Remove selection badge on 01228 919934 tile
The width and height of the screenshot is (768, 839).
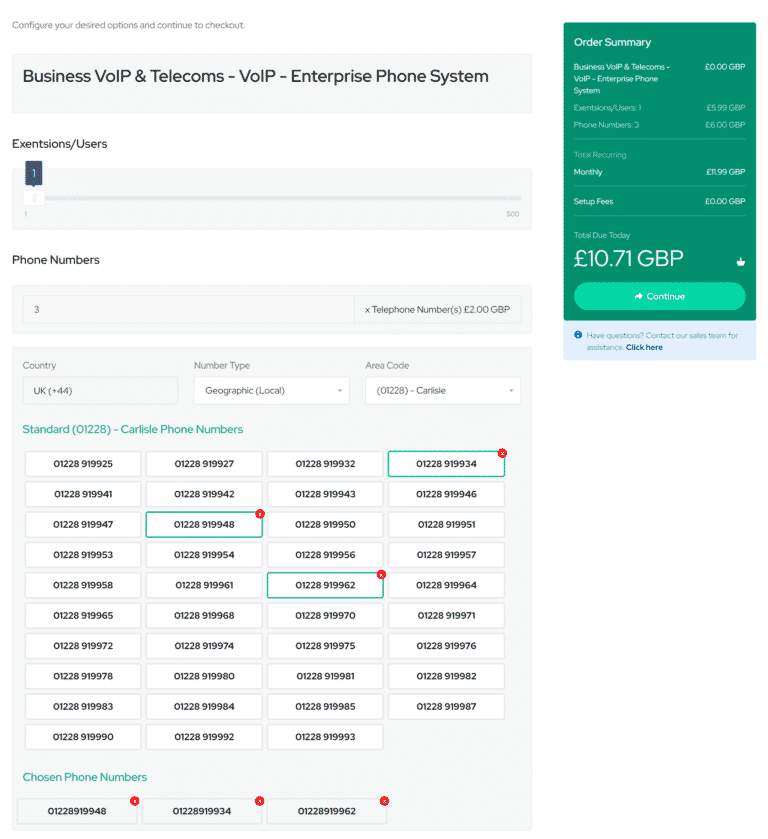click(502, 453)
